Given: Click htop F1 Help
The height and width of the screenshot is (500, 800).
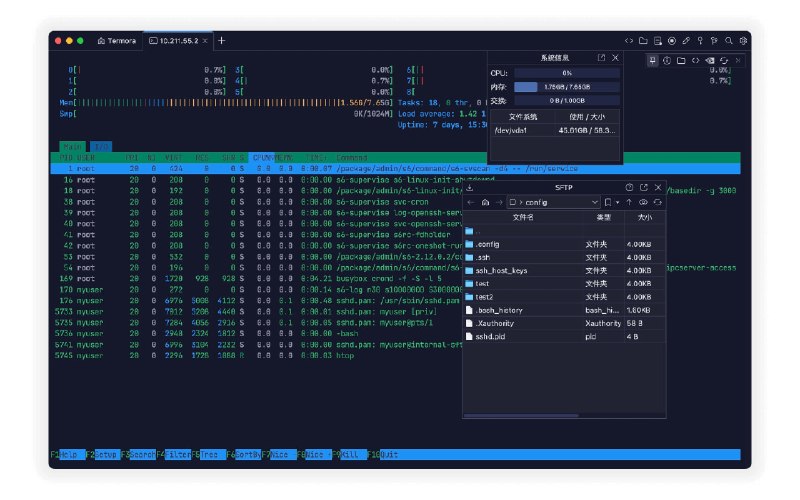Looking at the screenshot, I should (67, 455).
